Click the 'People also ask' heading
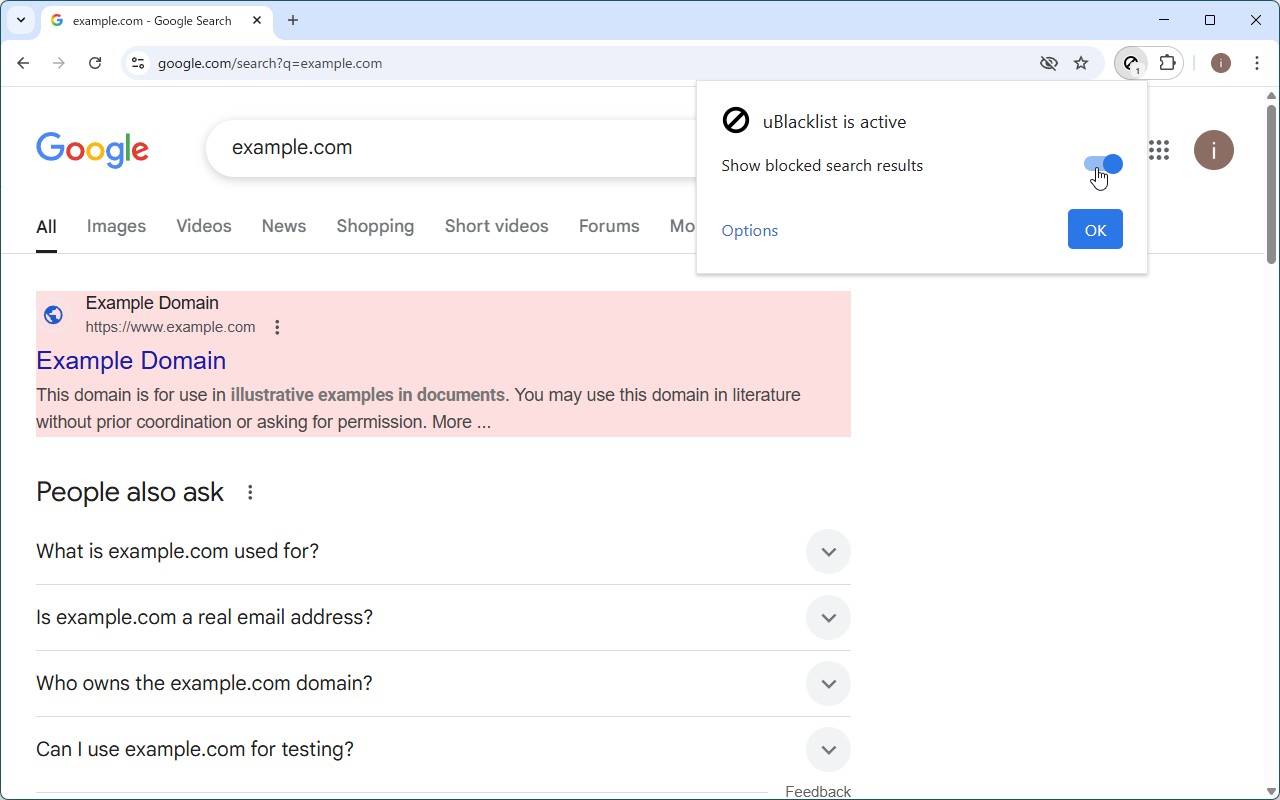This screenshot has width=1280, height=800. coord(130,492)
